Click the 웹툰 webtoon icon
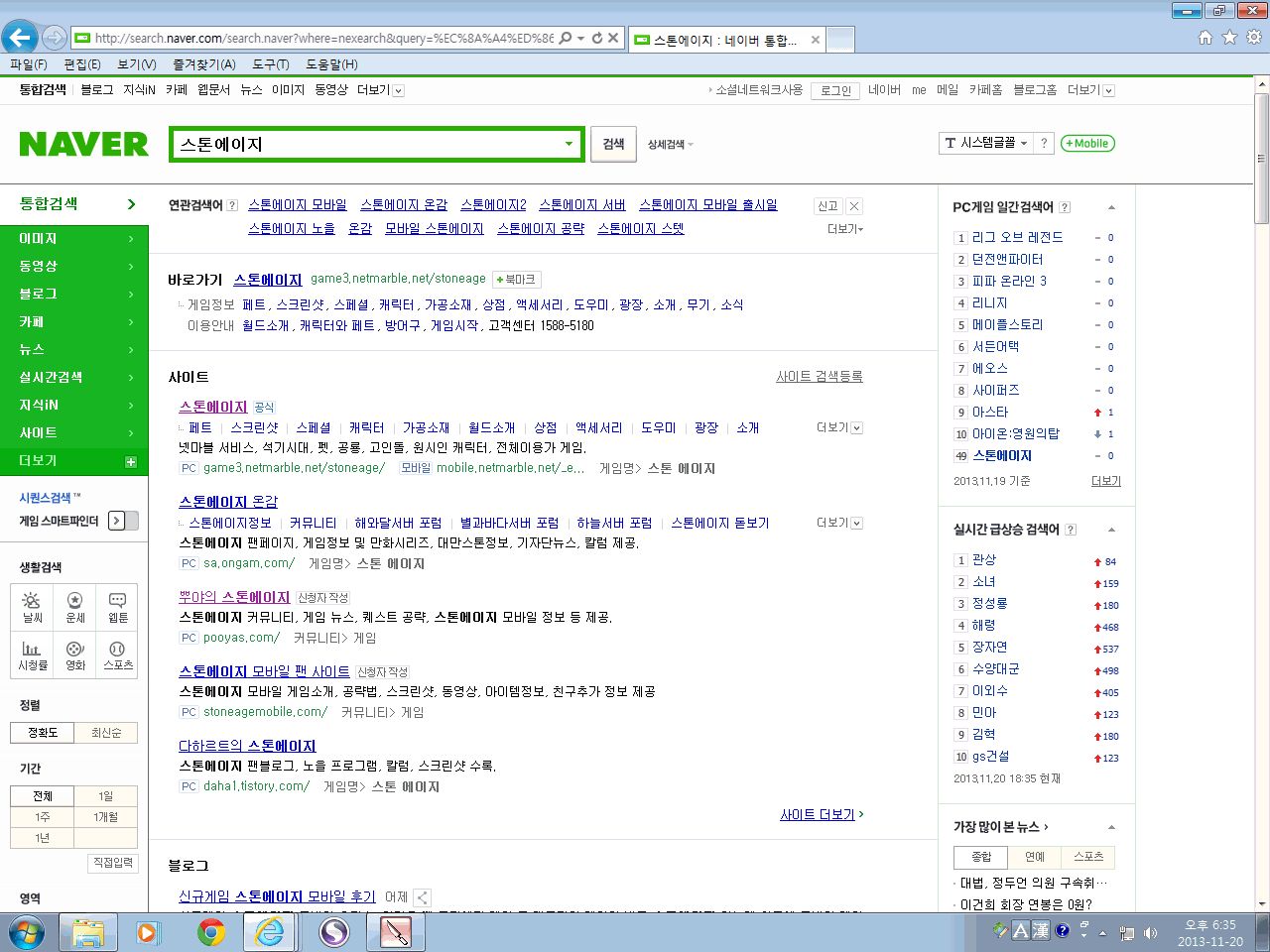This screenshot has width=1270, height=952. tap(118, 608)
